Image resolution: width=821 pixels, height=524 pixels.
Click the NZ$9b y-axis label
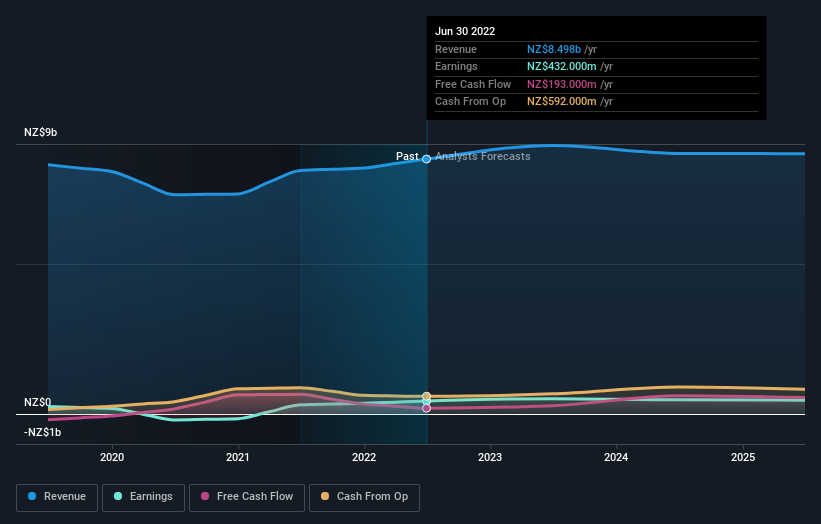40,132
